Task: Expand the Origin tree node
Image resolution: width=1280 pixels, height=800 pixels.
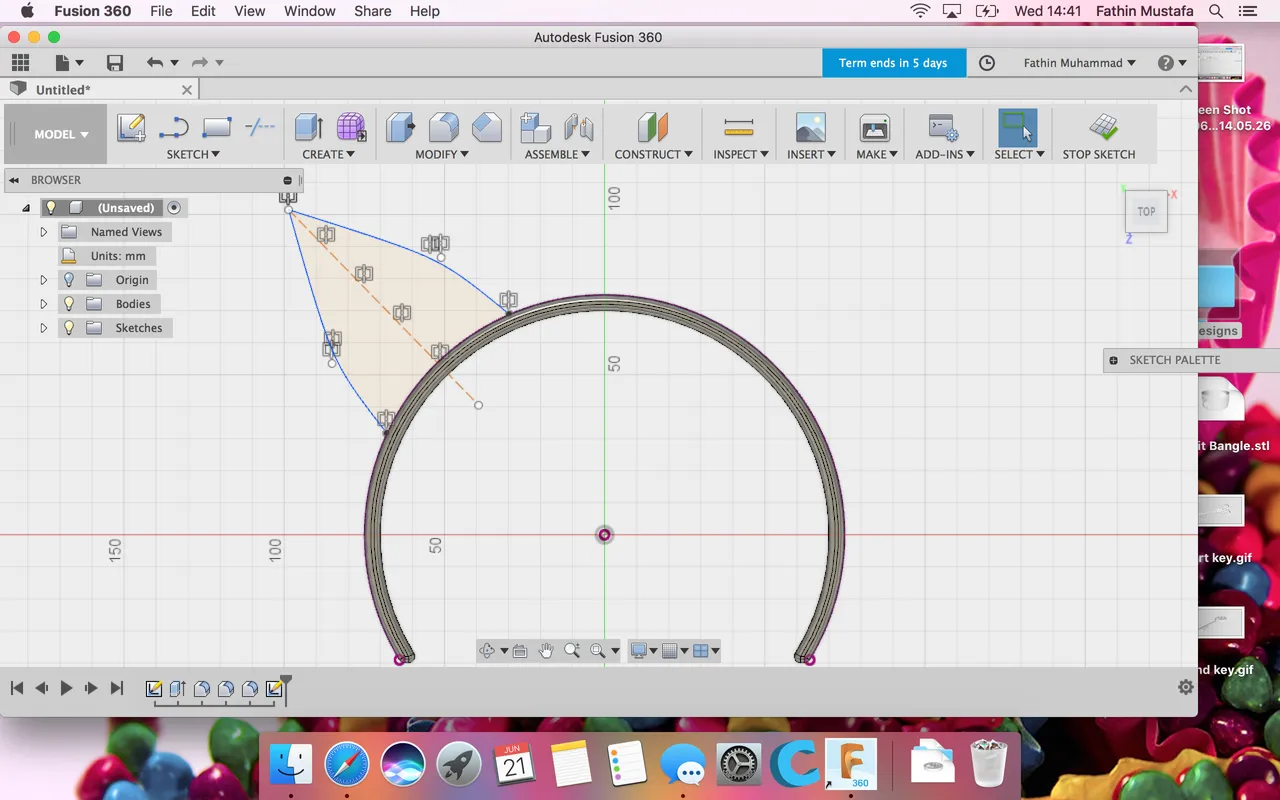Action: click(43, 280)
